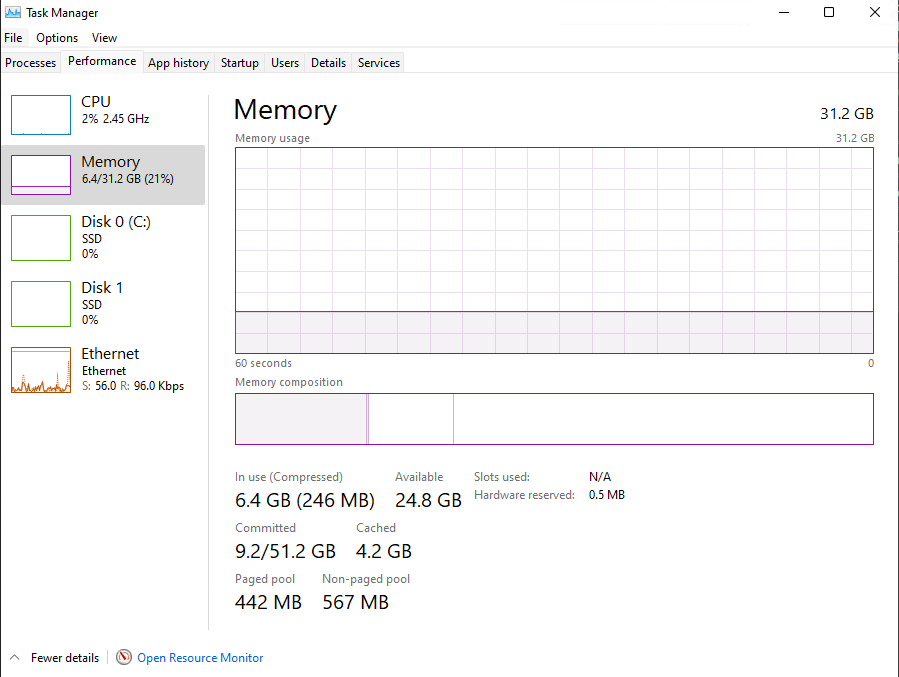Go to the Startup tab
Viewport: 899px width, 677px height.
[x=240, y=63]
